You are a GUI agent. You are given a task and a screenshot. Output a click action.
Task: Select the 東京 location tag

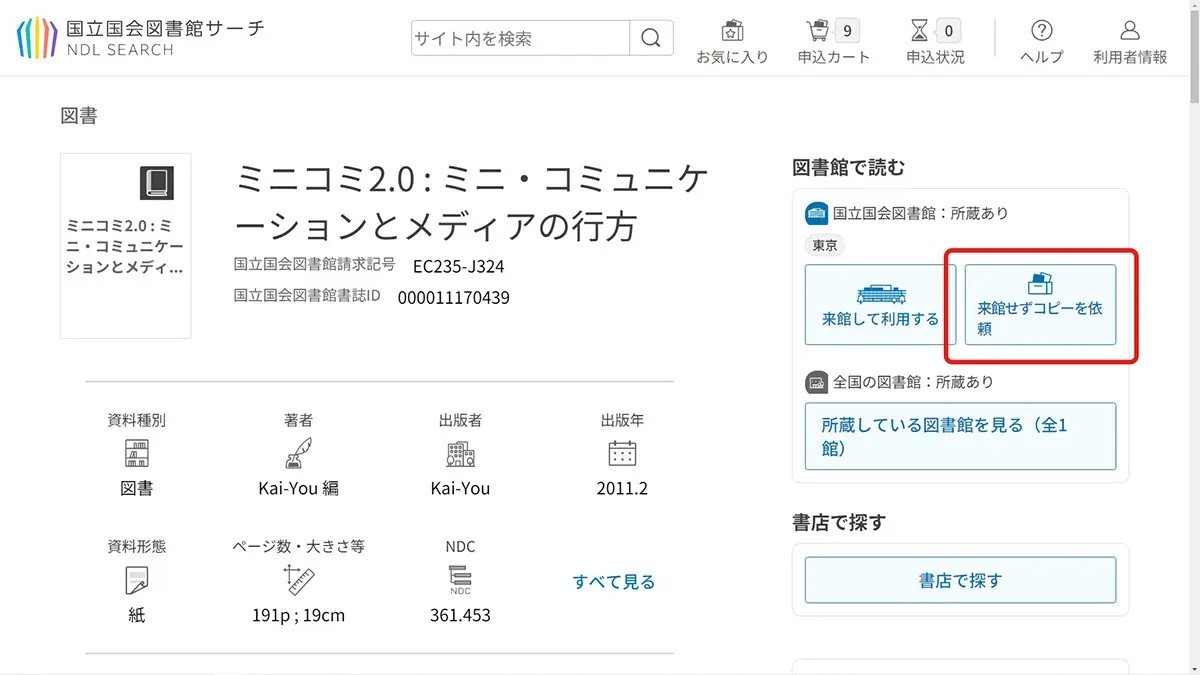pyautogui.click(x=825, y=245)
